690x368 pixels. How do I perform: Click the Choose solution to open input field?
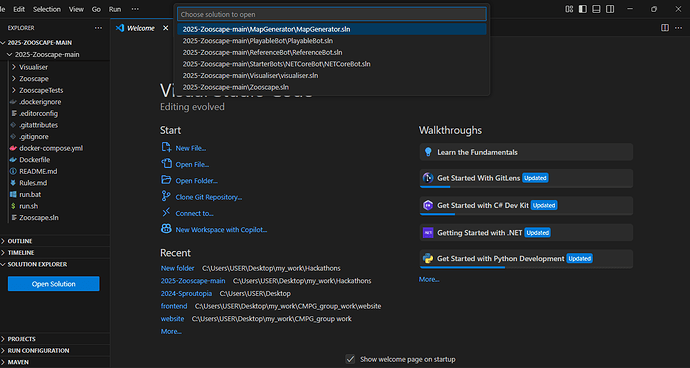pyautogui.click(x=332, y=15)
